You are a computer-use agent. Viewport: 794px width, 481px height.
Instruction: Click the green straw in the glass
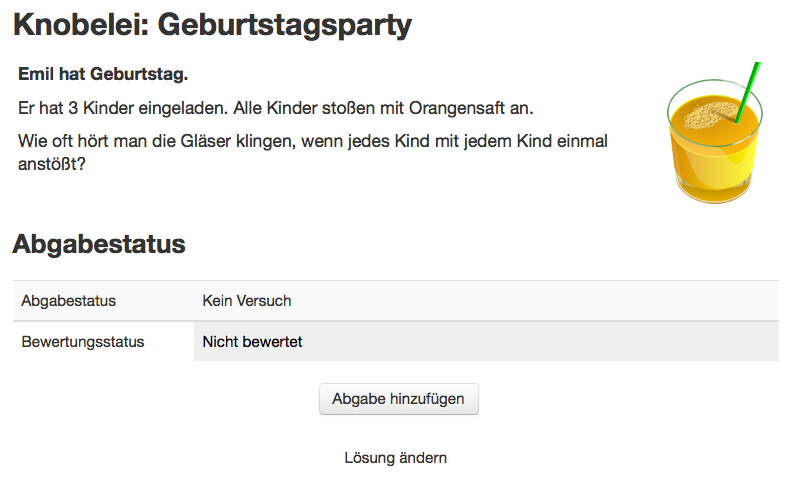click(748, 92)
